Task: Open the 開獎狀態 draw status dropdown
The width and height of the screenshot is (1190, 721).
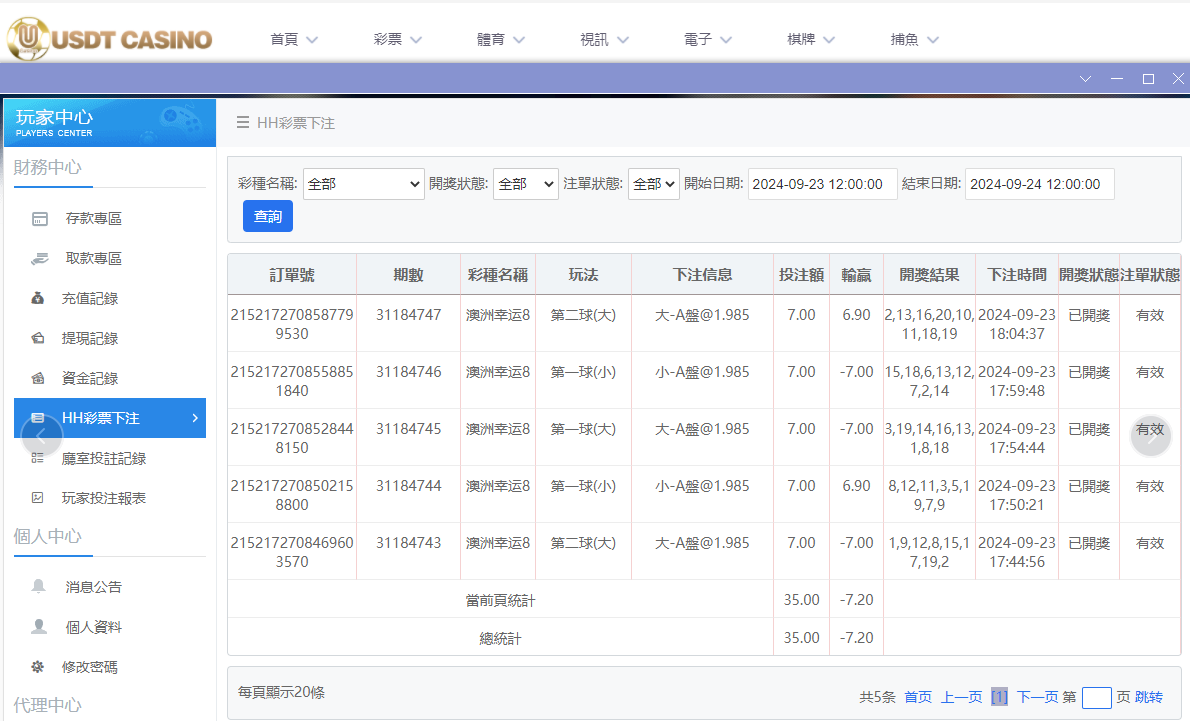Action: point(525,184)
